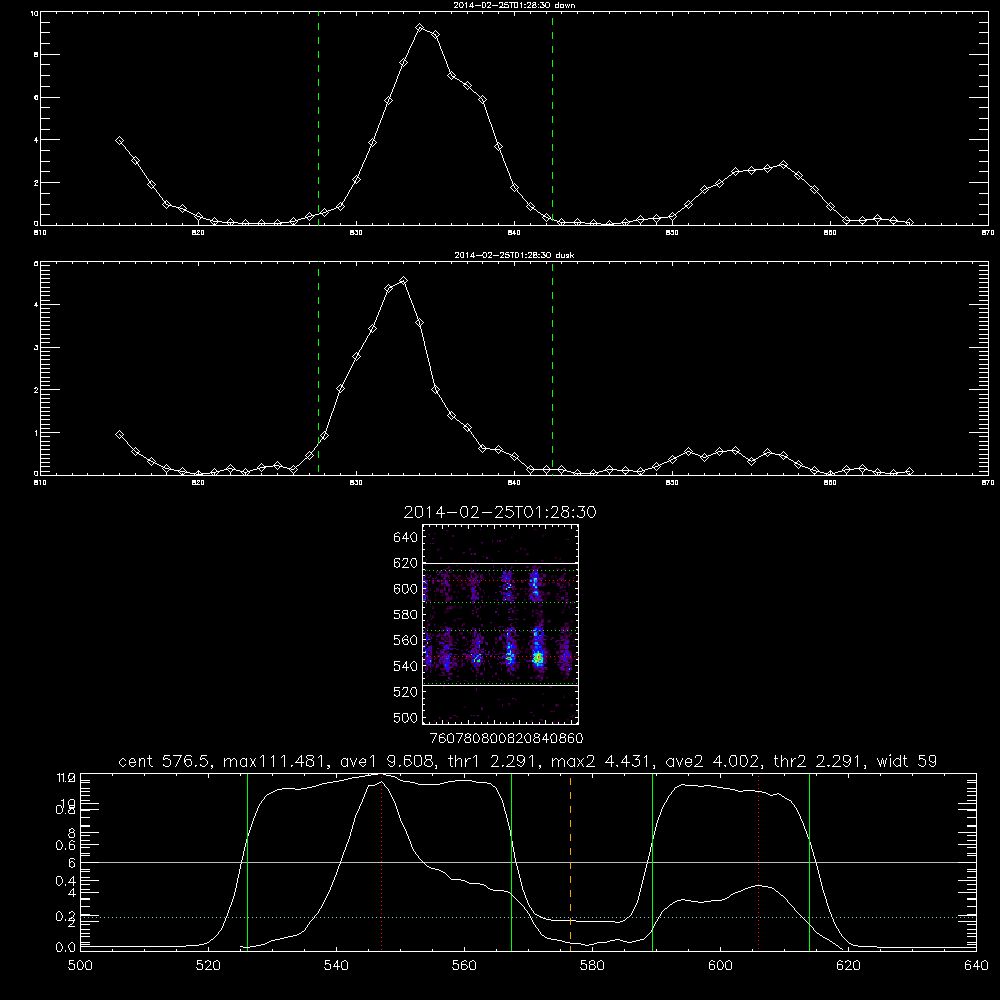Click the dusk plot title text
1000x1000 pixels.
[514, 255]
